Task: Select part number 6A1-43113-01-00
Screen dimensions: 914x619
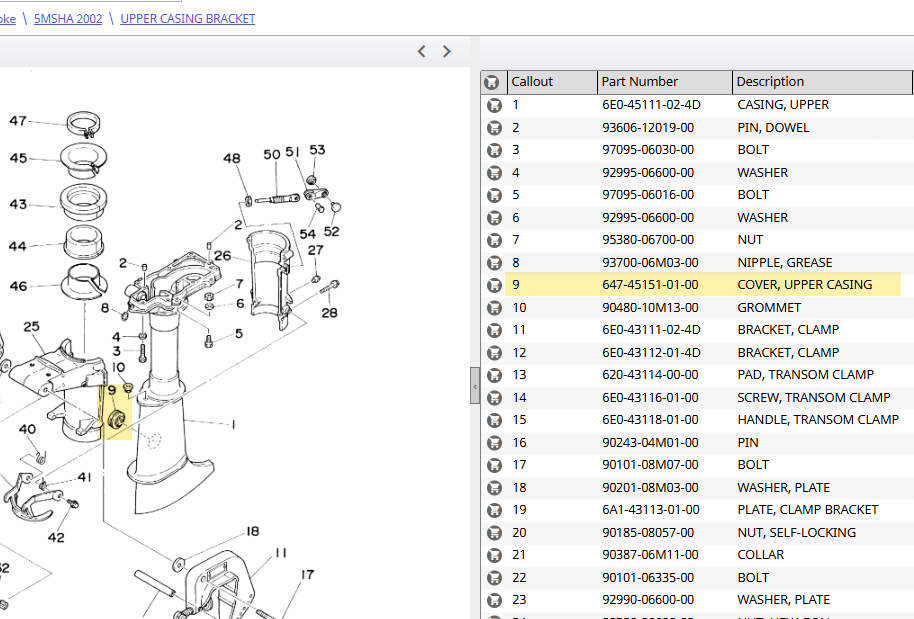Action: [x=651, y=510]
